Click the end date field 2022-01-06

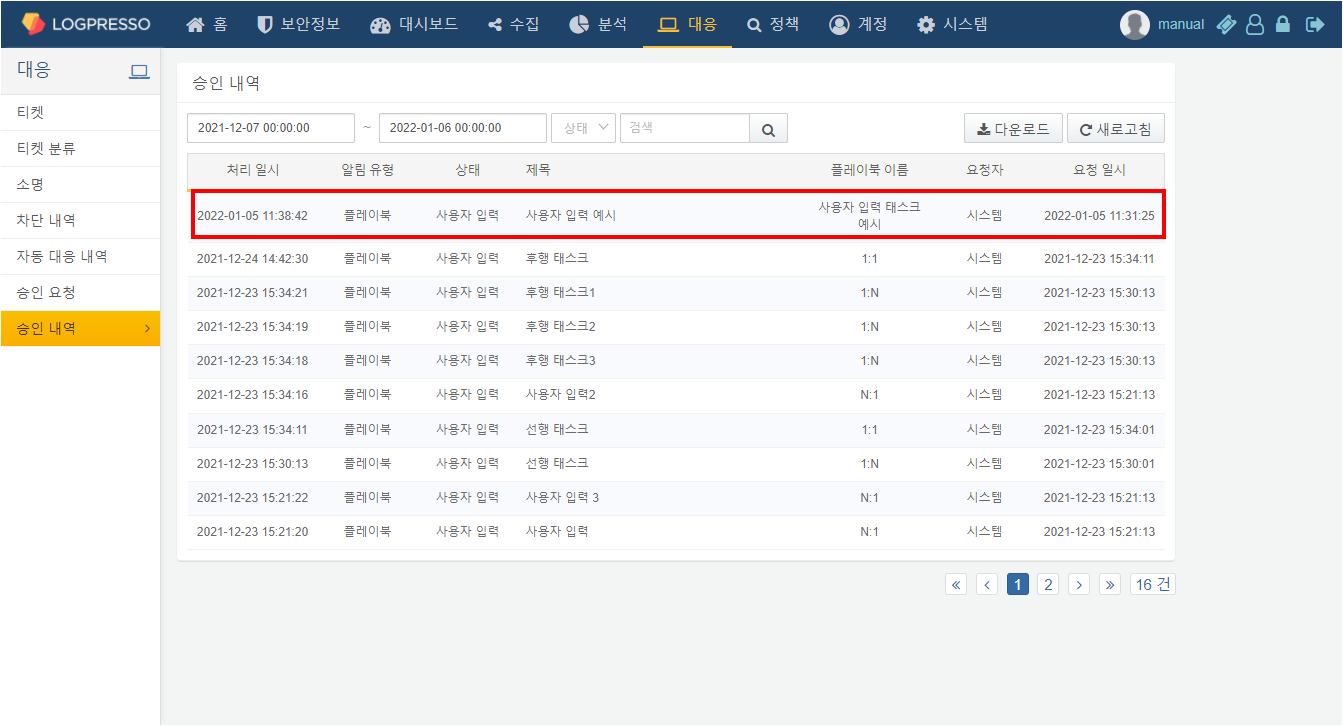(x=463, y=128)
